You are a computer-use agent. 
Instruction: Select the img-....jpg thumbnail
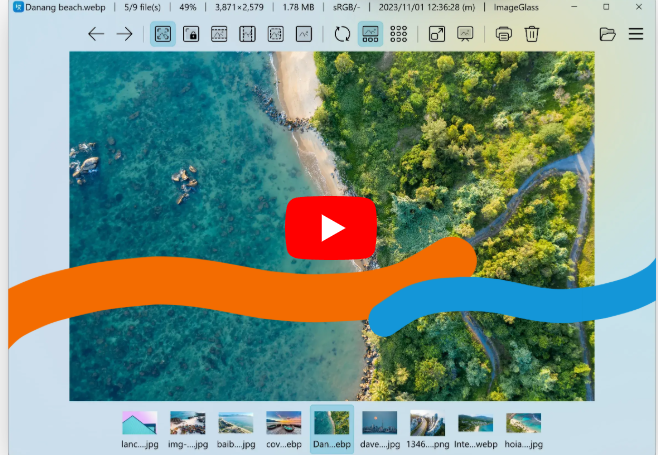pyautogui.click(x=188, y=429)
